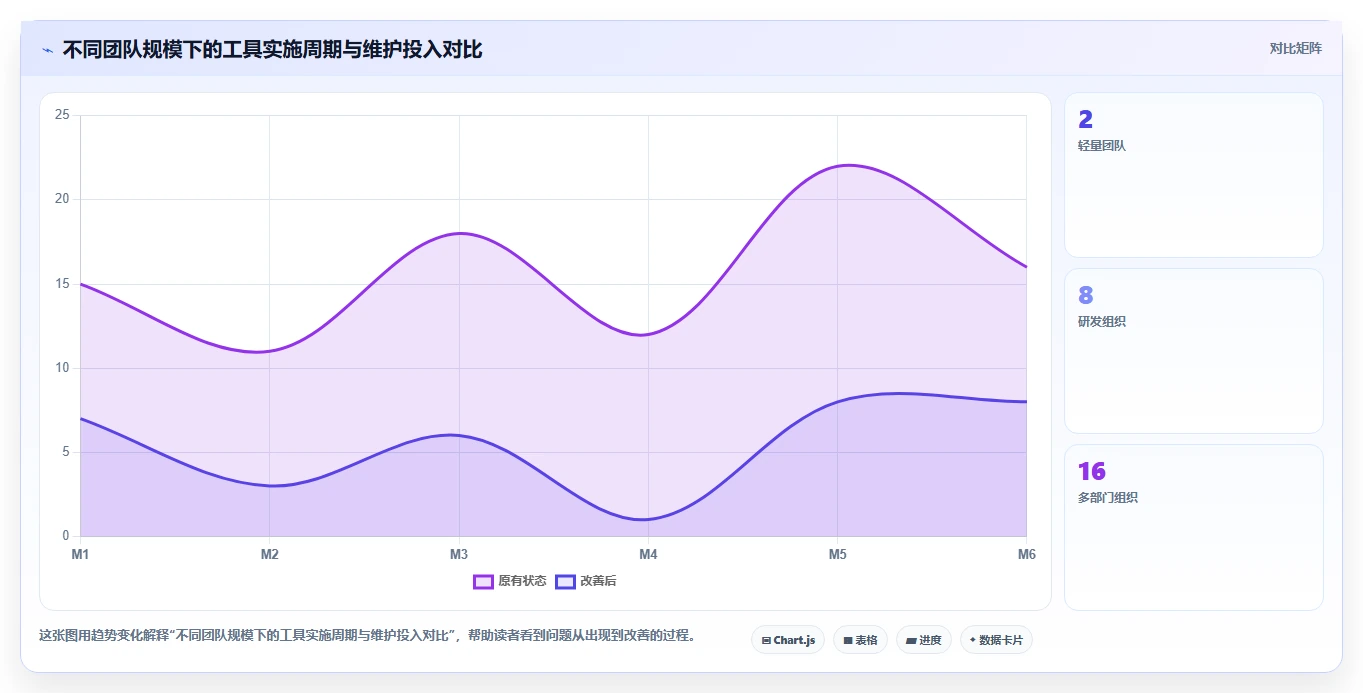1363x693 pixels.
Task: Click the 原有状态 line peak at M5
Action: click(838, 166)
